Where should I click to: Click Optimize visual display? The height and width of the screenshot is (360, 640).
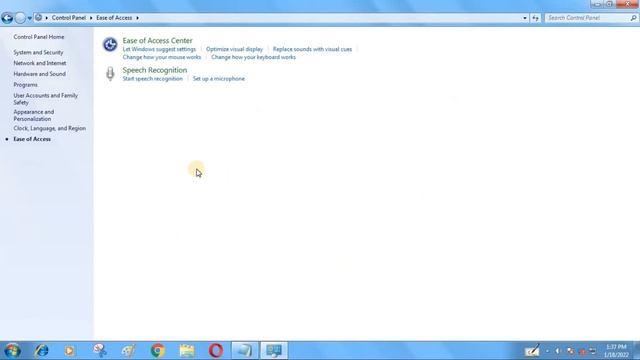click(234, 49)
